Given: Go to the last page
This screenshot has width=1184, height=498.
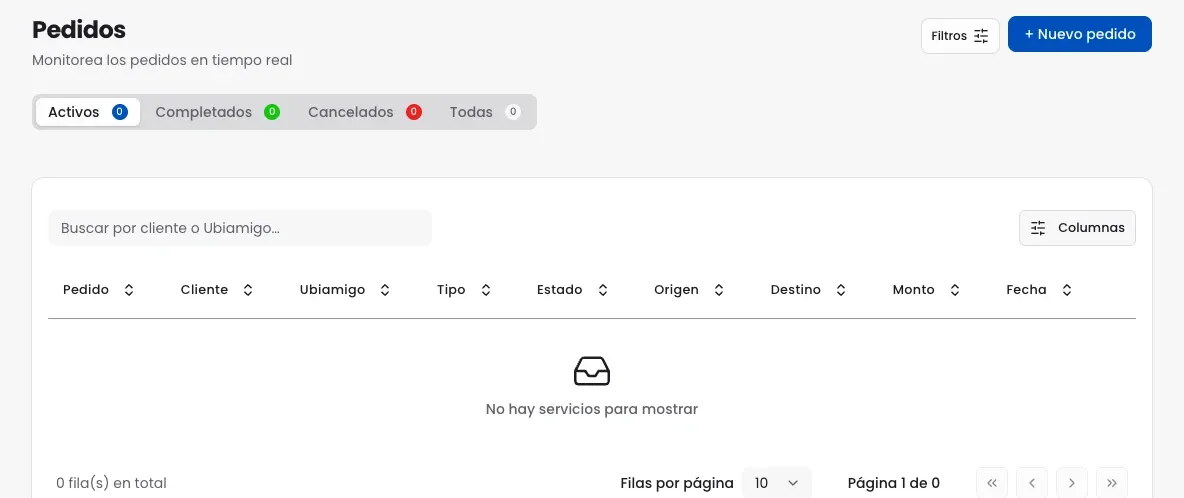Looking at the screenshot, I should [x=1112, y=483].
